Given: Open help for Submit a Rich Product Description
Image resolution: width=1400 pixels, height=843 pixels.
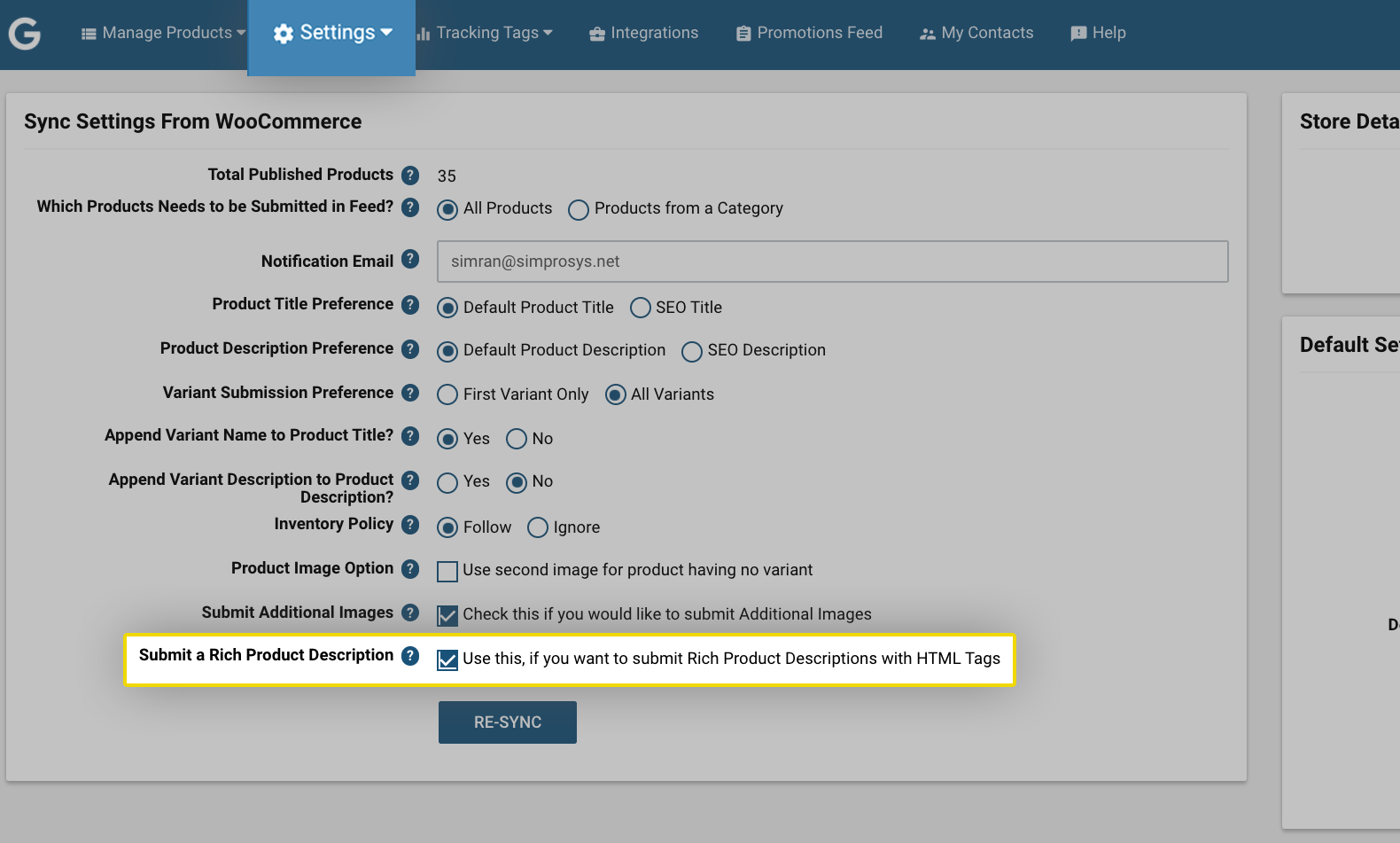Looking at the screenshot, I should [x=410, y=655].
